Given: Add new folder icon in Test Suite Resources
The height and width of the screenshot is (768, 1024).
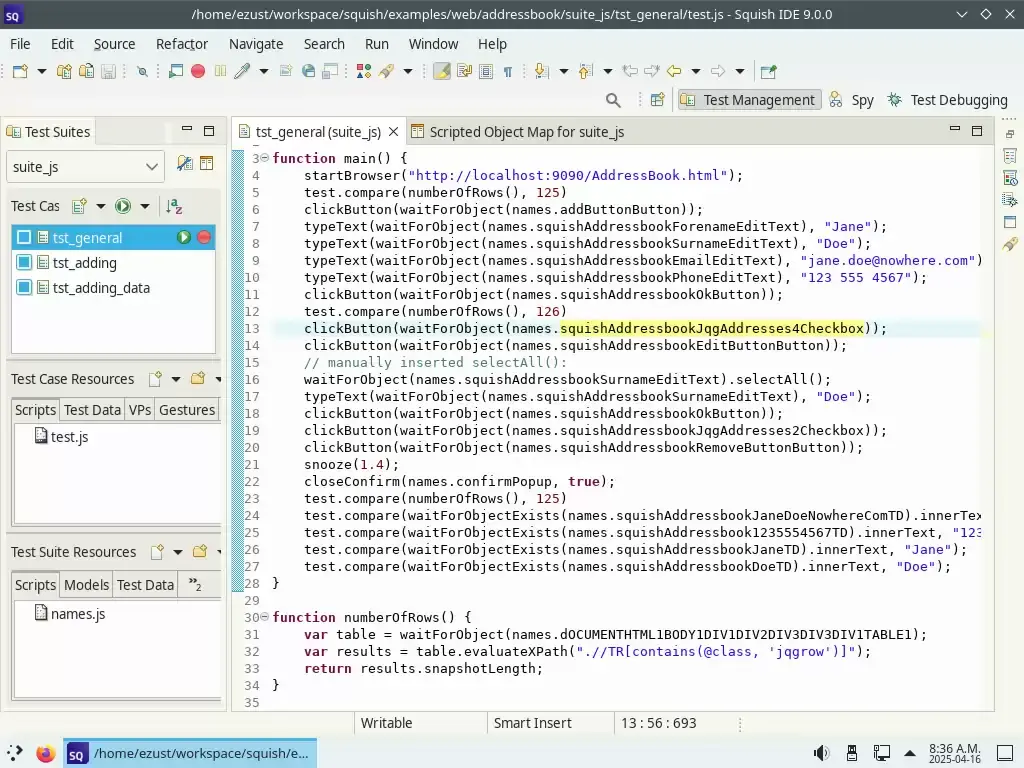Looking at the screenshot, I should [200, 552].
